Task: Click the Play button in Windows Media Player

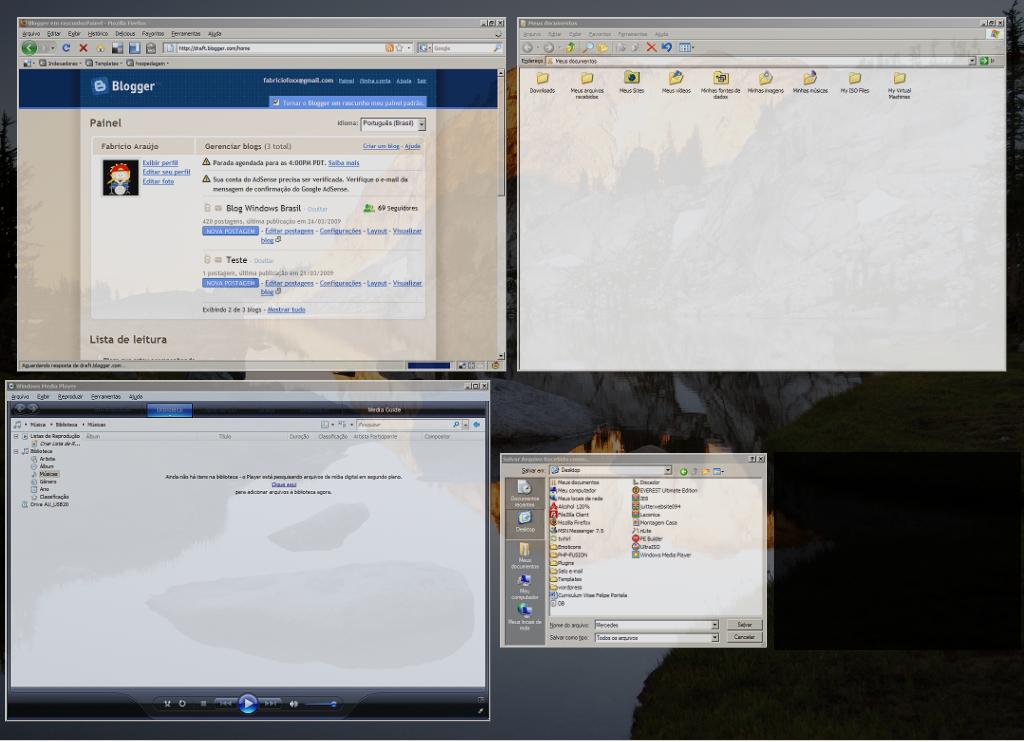Action: pyautogui.click(x=248, y=703)
